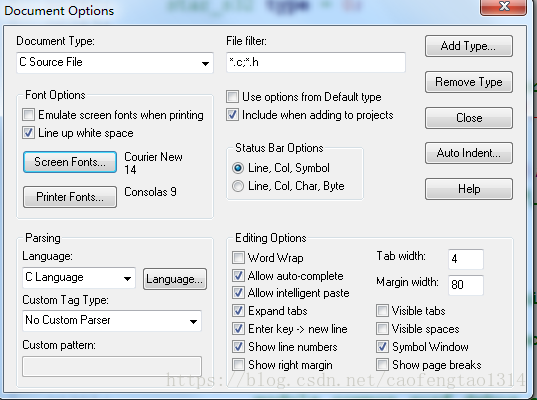The width and height of the screenshot is (537, 400).
Task: Open the Custom Tag Type dropdown
Action: pyautogui.click(x=112, y=321)
